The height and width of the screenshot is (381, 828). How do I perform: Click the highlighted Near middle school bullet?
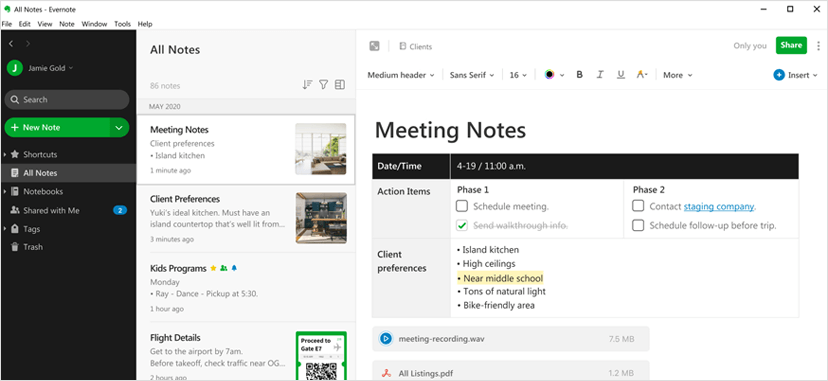point(500,278)
